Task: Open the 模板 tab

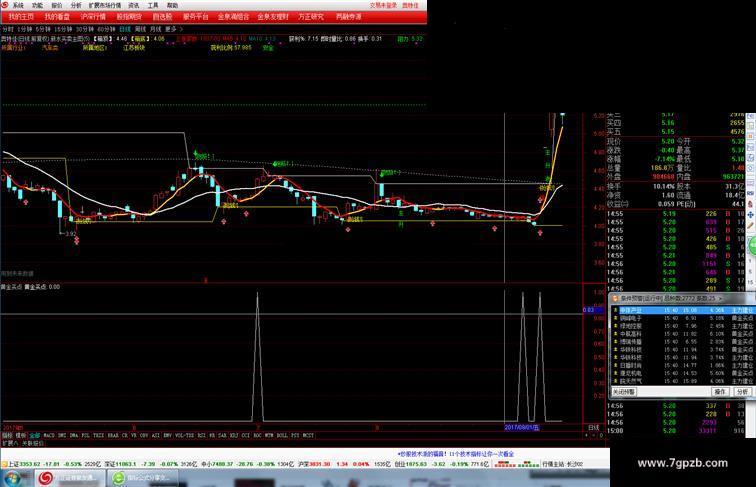Action: click(x=21, y=435)
